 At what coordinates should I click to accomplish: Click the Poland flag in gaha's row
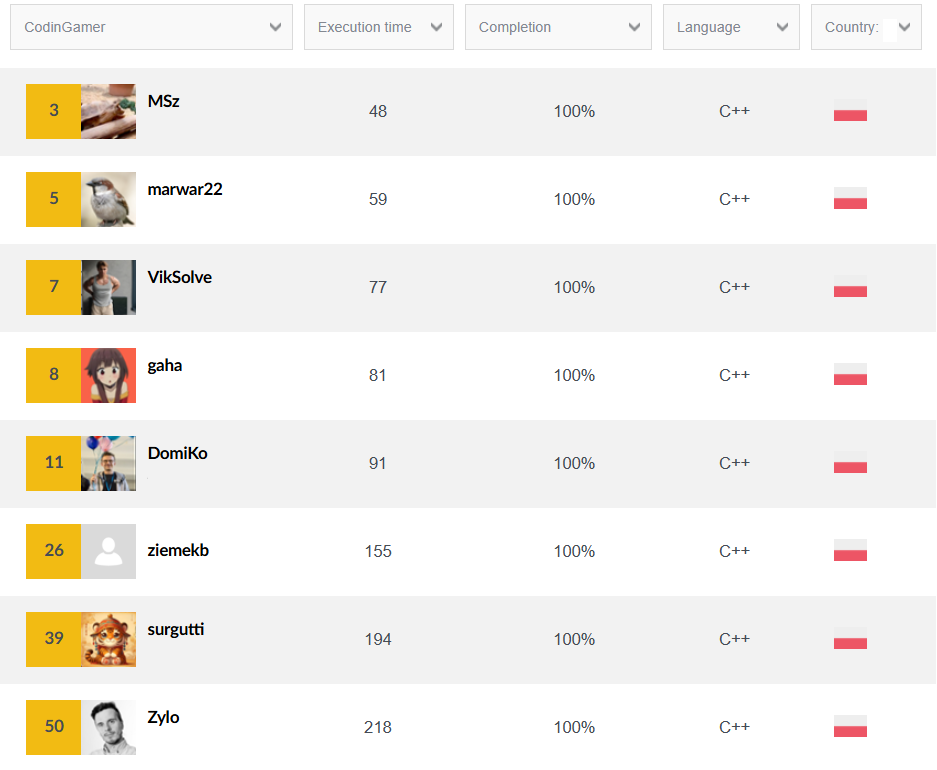tap(850, 374)
